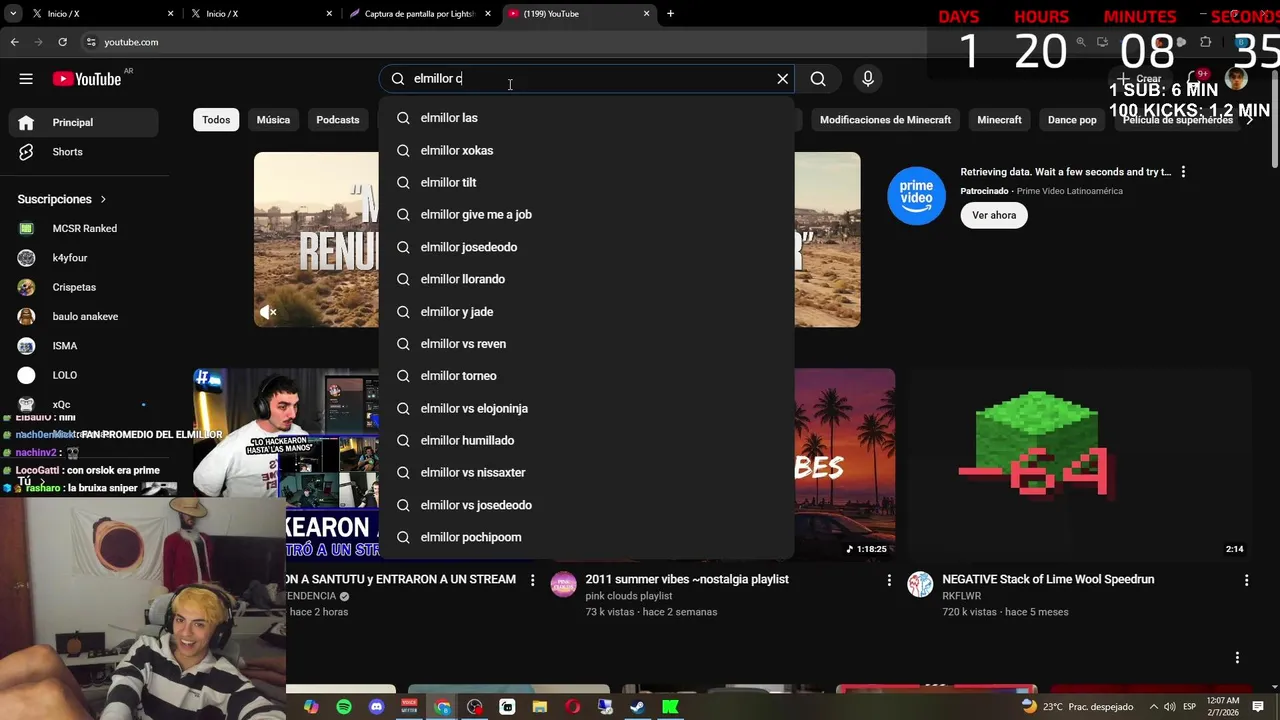1280x720 pixels.
Task: Open Crispetas subscription channel
Action: [84, 287]
